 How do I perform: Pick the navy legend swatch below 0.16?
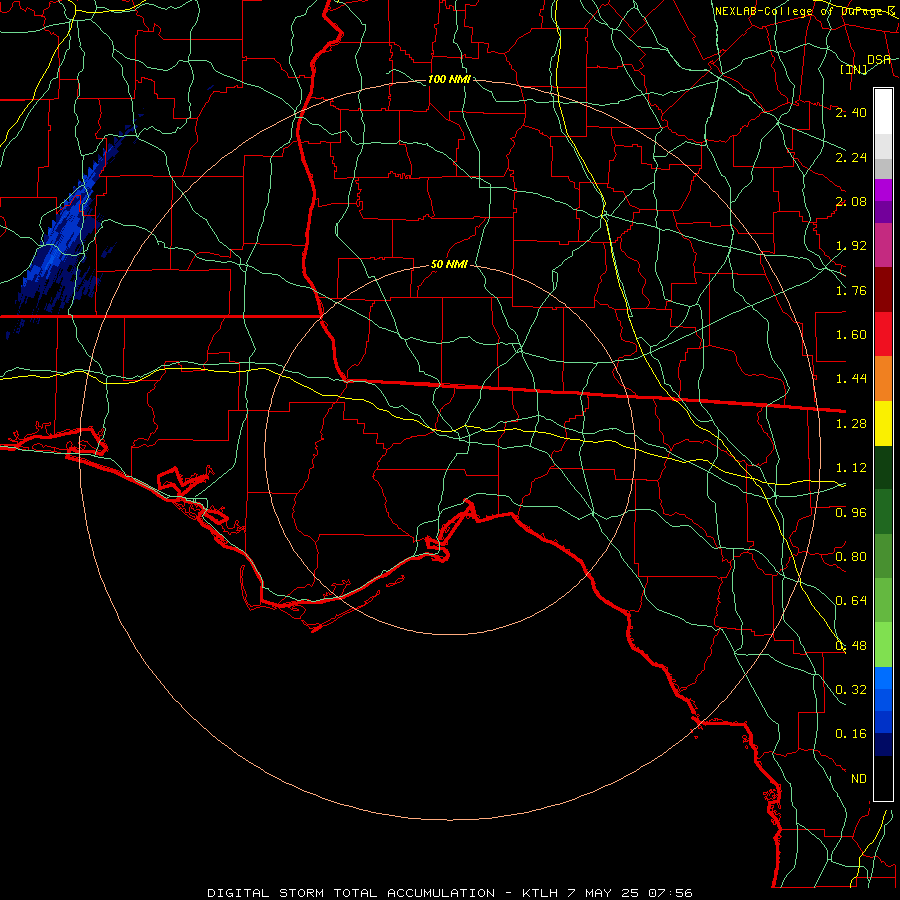[x=883, y=745]
